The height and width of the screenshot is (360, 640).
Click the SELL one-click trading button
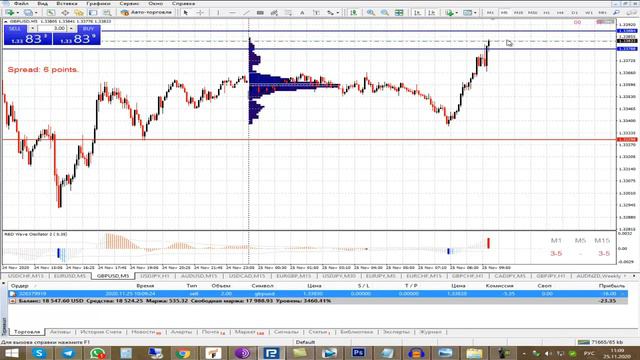click(15, 29)
